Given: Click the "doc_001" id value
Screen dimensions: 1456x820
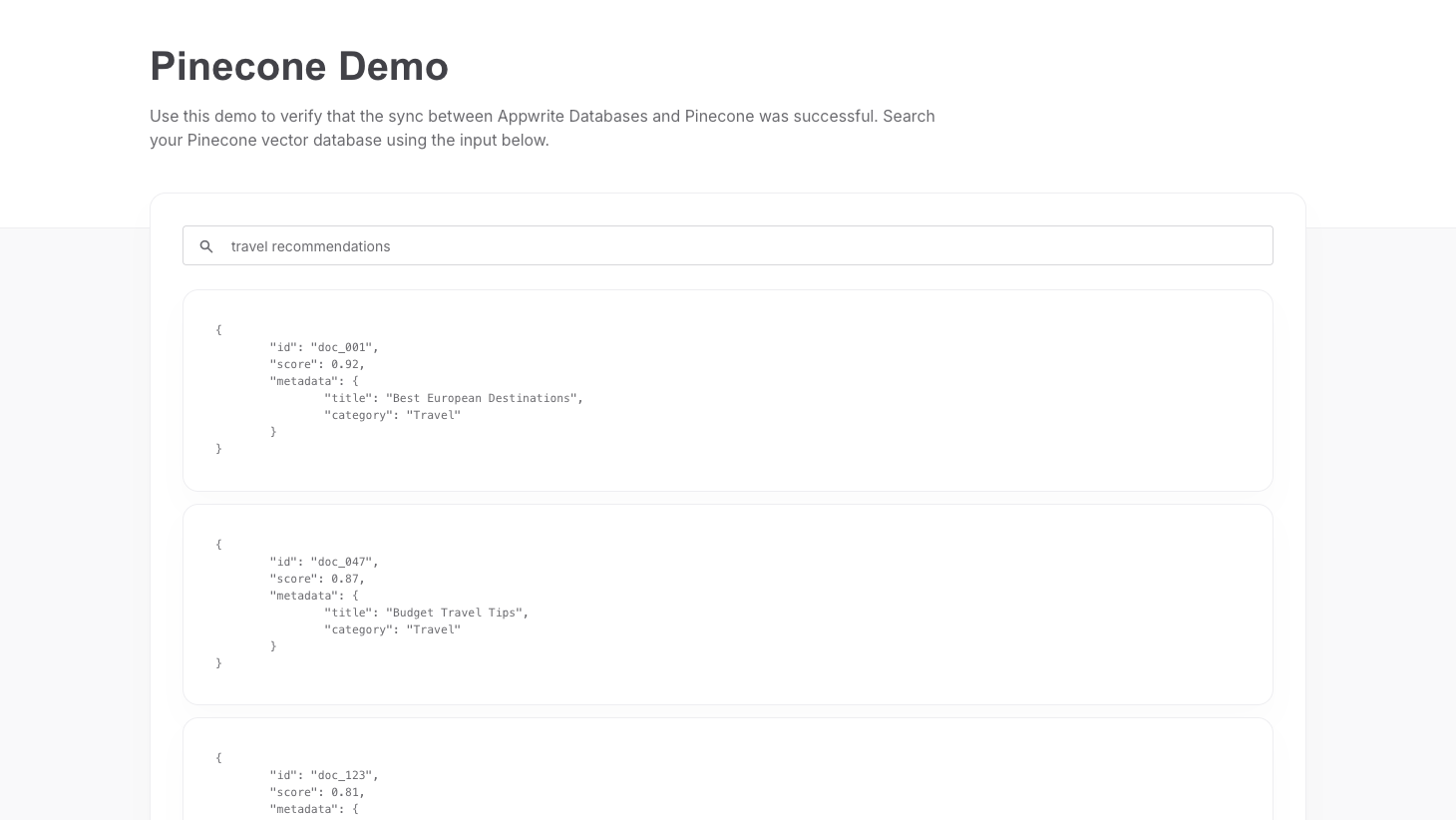Looking at the screenshot, I should [x=341, y=347].
